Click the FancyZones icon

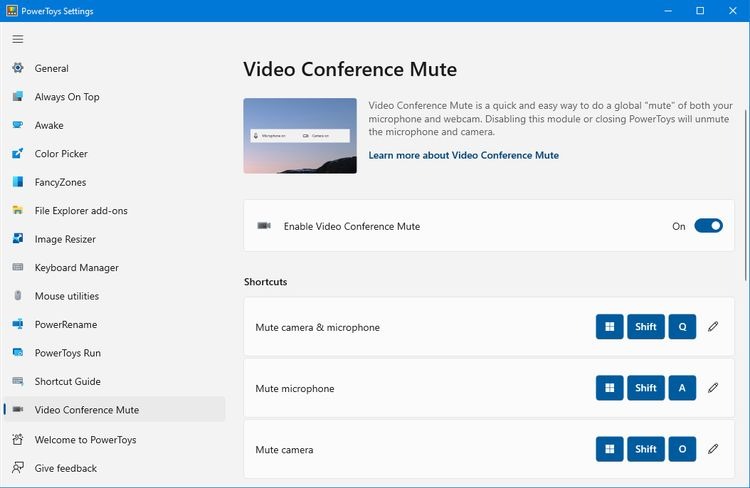tap(18, 182)
